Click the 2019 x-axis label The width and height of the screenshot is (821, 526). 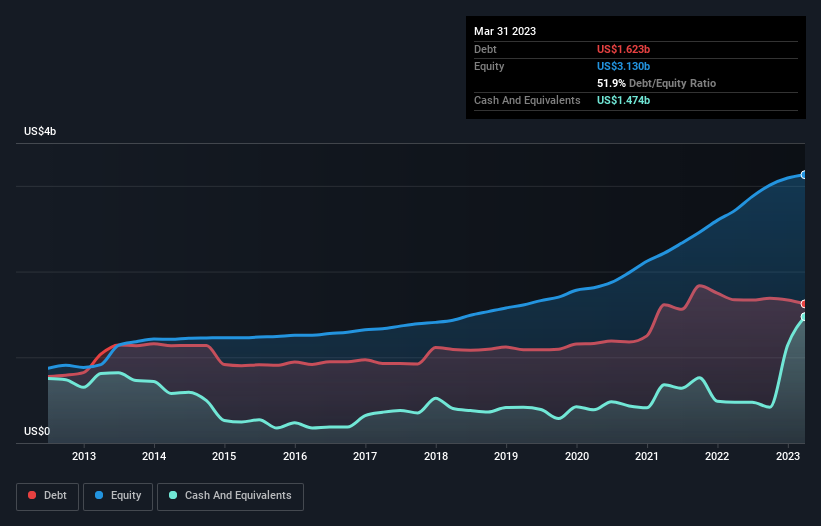point(506,456)
